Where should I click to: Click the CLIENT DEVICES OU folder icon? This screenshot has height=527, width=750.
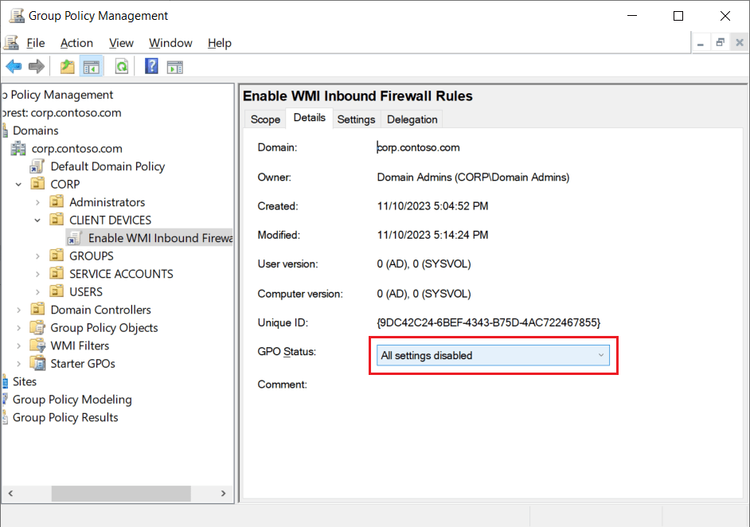(x=56, y=220)
